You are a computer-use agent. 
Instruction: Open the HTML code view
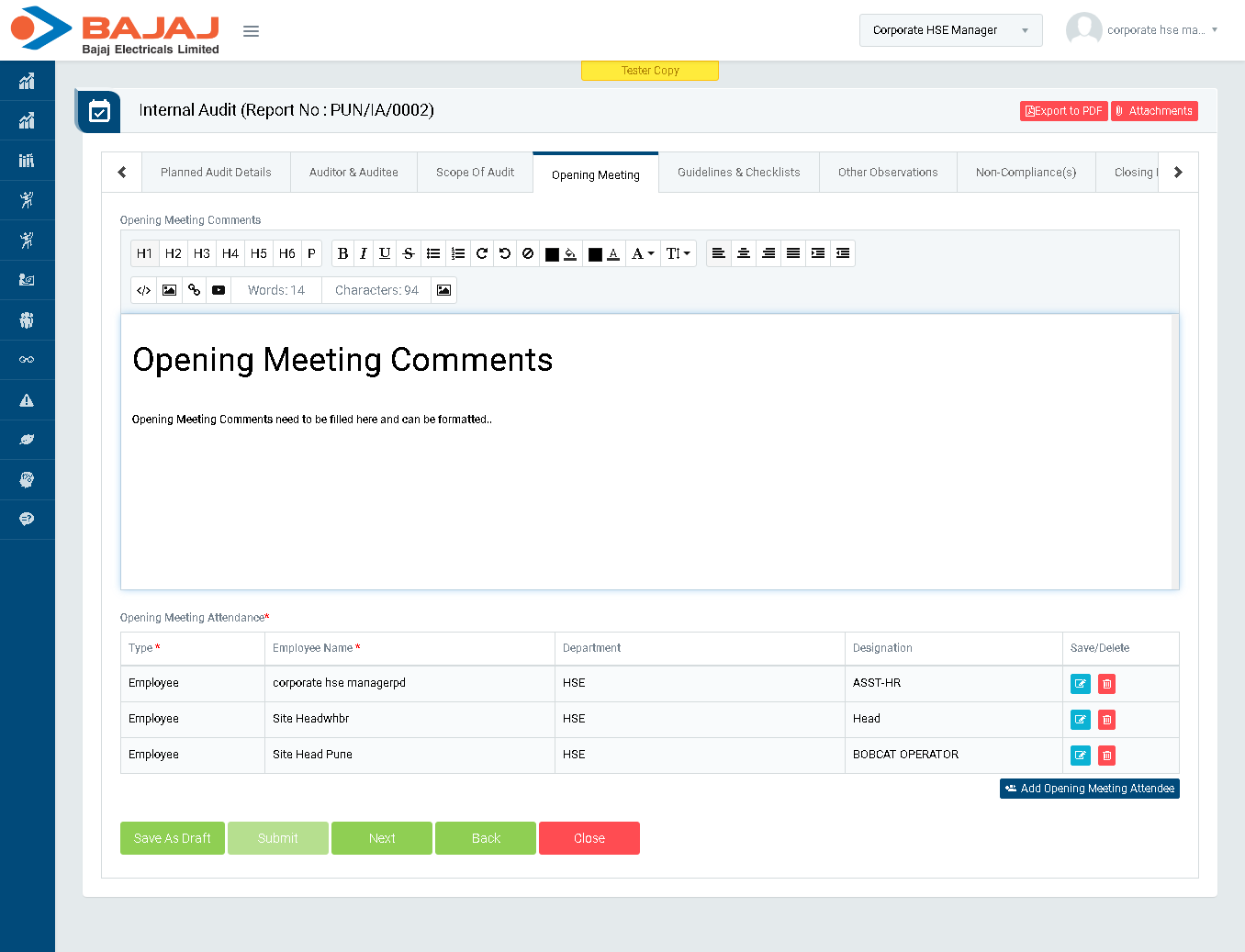(144, 290)
